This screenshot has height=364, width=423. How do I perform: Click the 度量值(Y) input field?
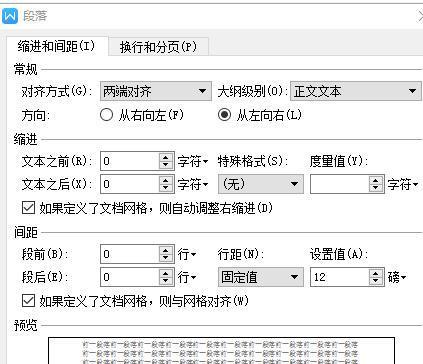click(x=339, y=184)
